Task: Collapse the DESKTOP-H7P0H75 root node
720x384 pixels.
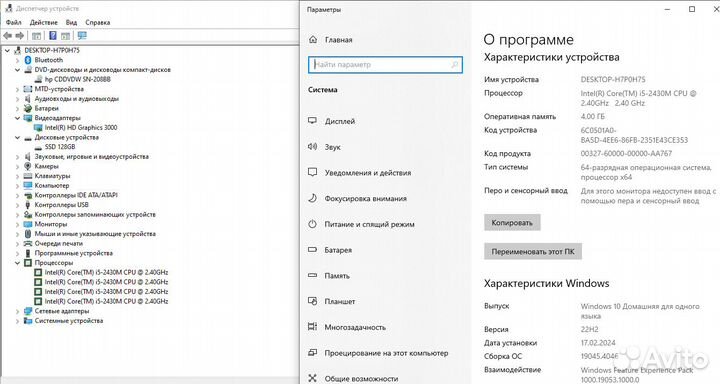Action: tap(7, 51)
